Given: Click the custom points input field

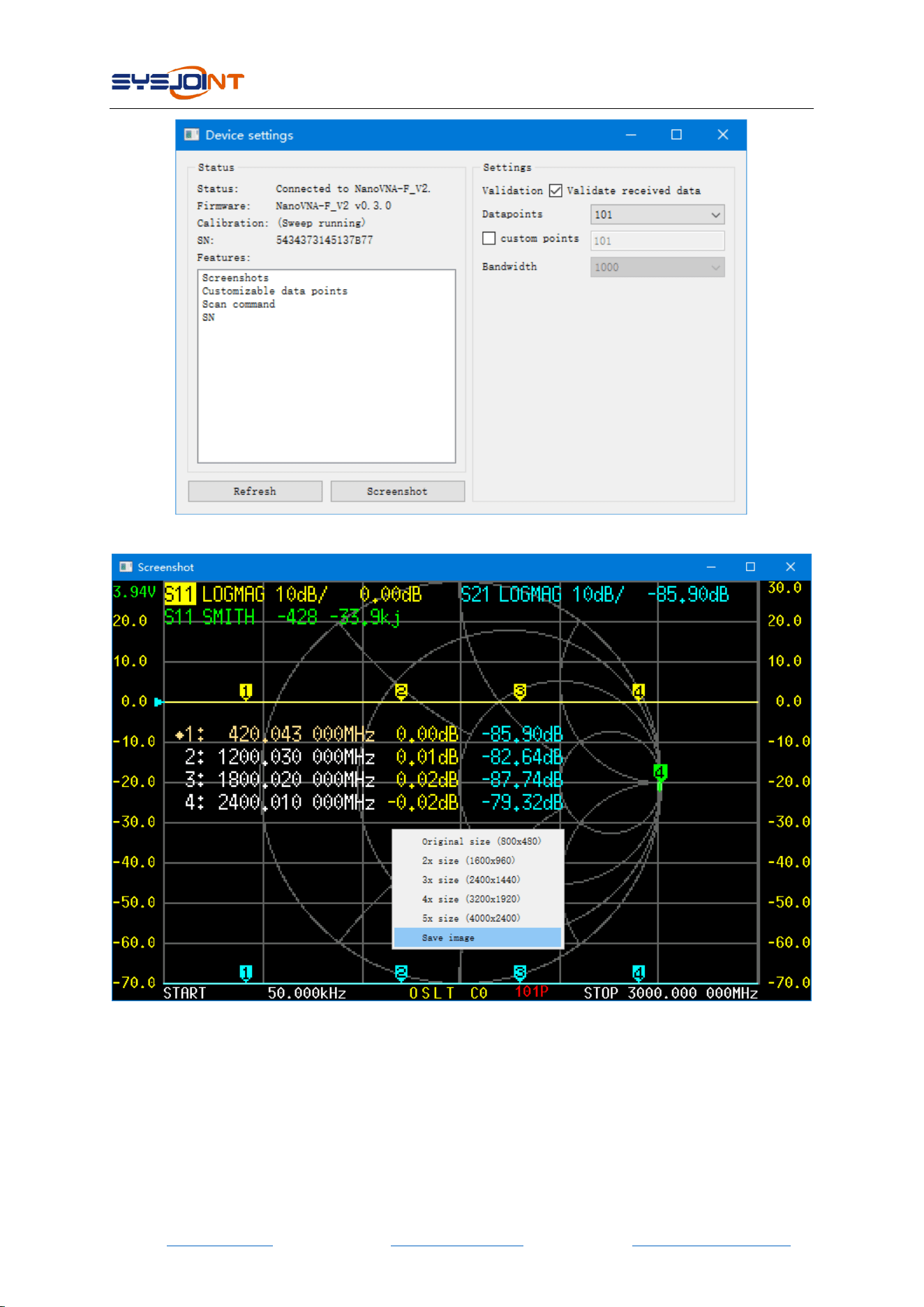Looking at the screenshot, I should tap(657, 241).
